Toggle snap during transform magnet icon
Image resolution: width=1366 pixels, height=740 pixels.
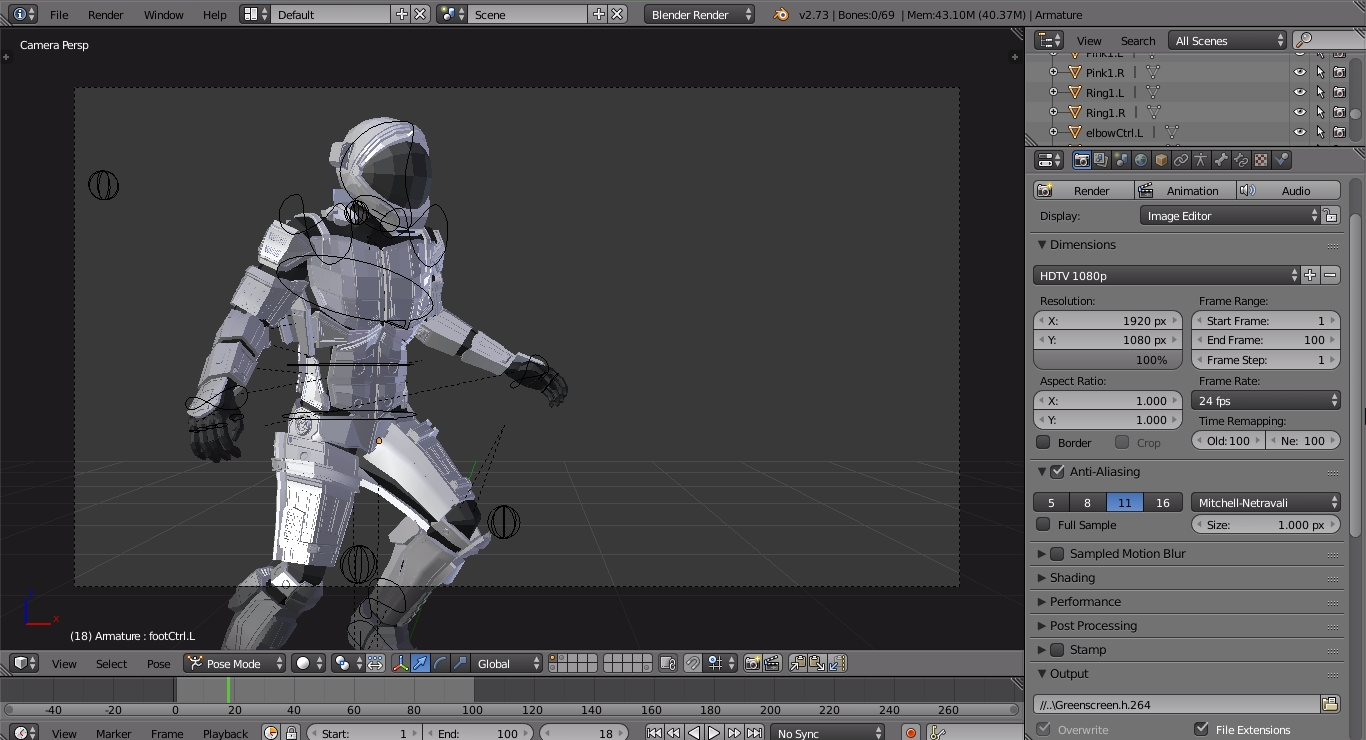693,663
